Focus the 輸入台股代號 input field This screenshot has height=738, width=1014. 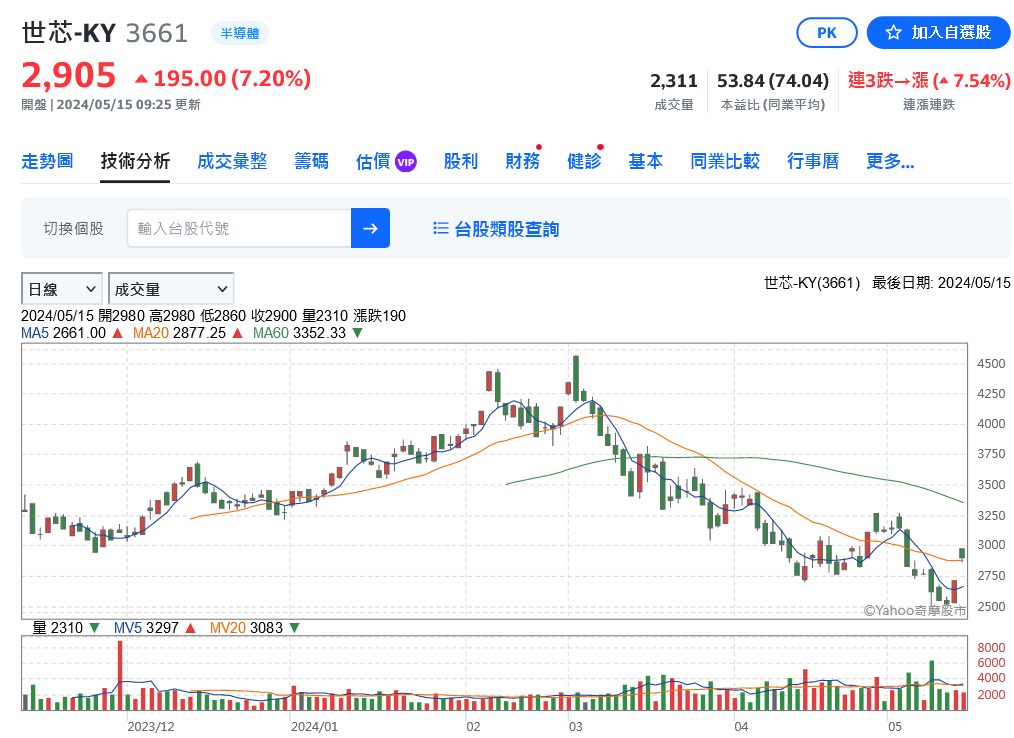pyautogui.click(x=239, y=228)
